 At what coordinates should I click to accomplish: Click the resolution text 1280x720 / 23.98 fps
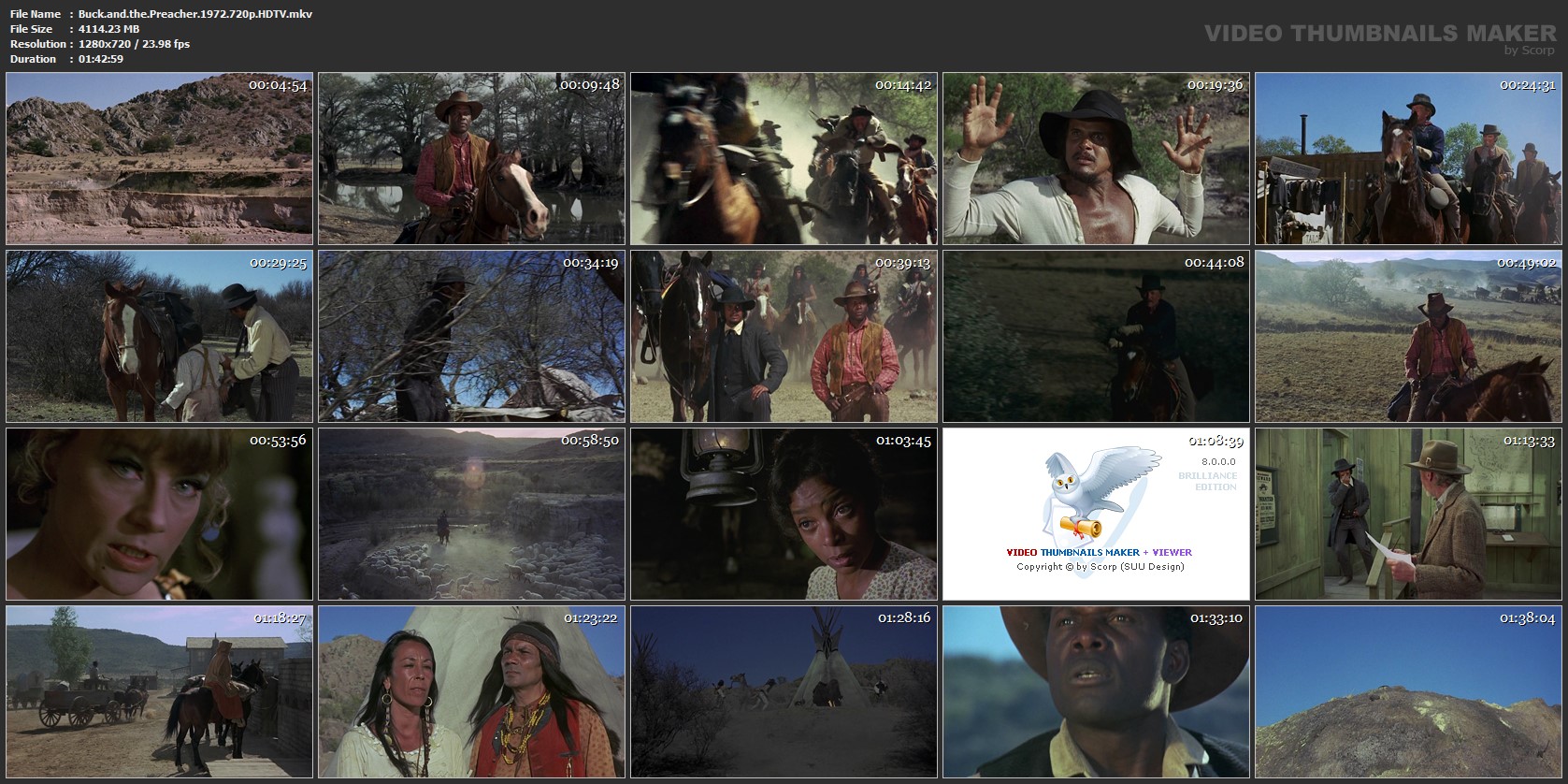tap(135, 44)
